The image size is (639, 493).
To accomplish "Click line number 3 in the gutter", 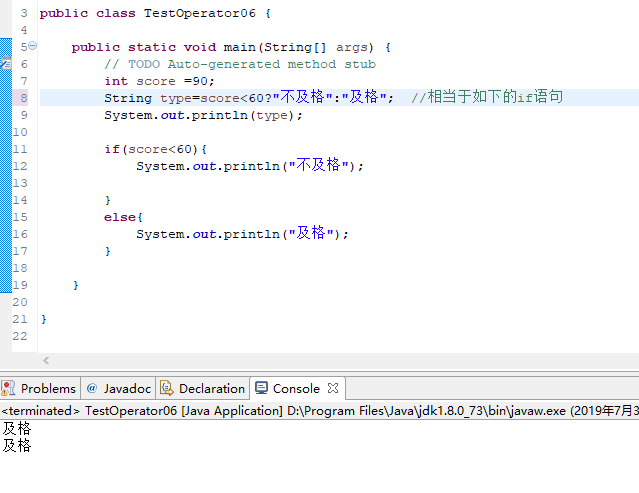I will (x=24, y=13).
